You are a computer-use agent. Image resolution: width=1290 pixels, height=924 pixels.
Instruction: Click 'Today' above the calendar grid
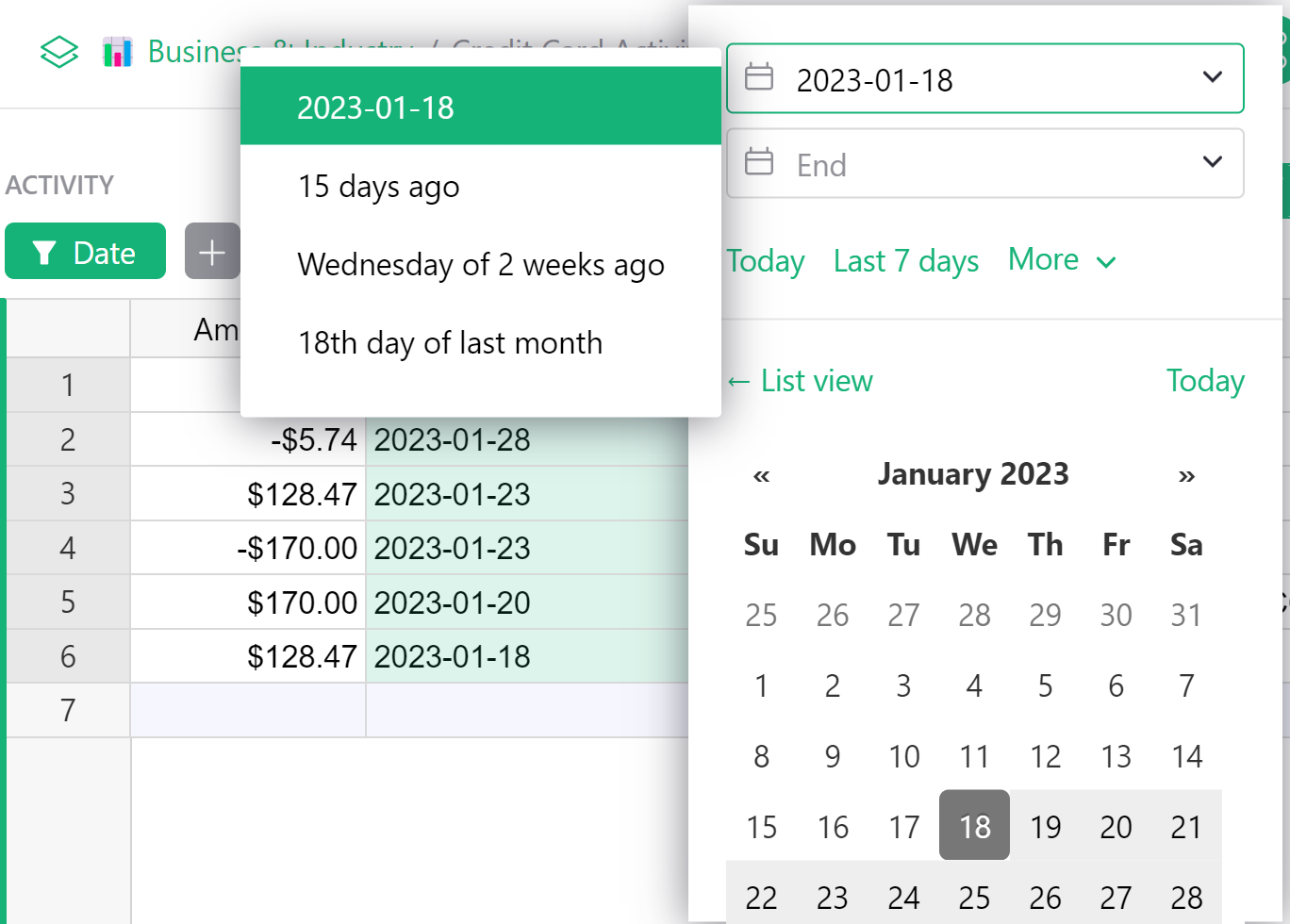click(x=1205, y=380)
